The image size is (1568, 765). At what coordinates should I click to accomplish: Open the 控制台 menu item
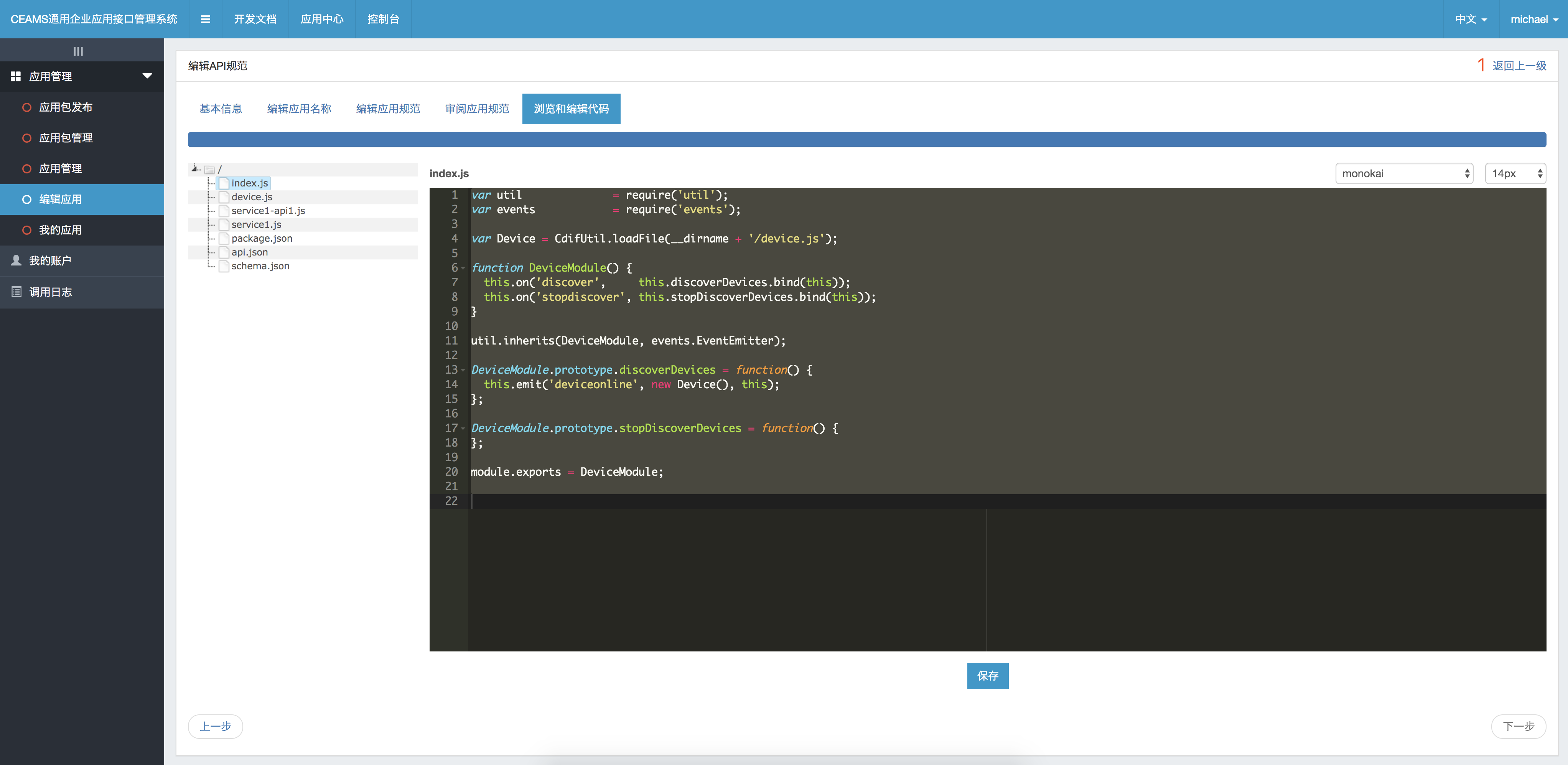[384, 19]
